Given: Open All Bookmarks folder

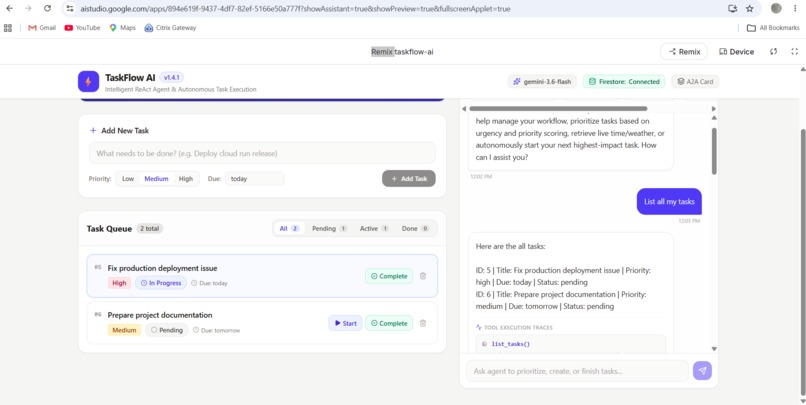Looking at the screenshot, I should point(773,28).
